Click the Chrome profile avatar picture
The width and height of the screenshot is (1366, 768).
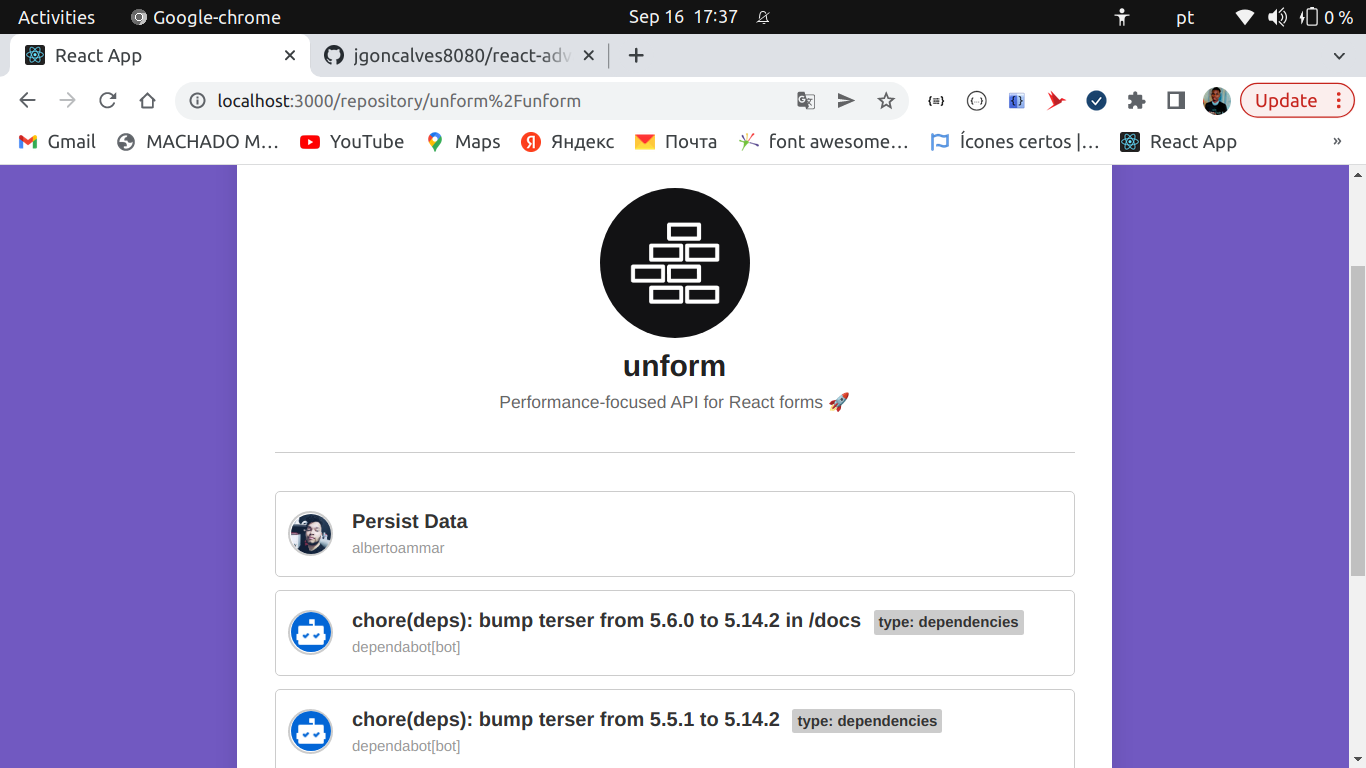pyautogui.click(x=1217, y=101)
